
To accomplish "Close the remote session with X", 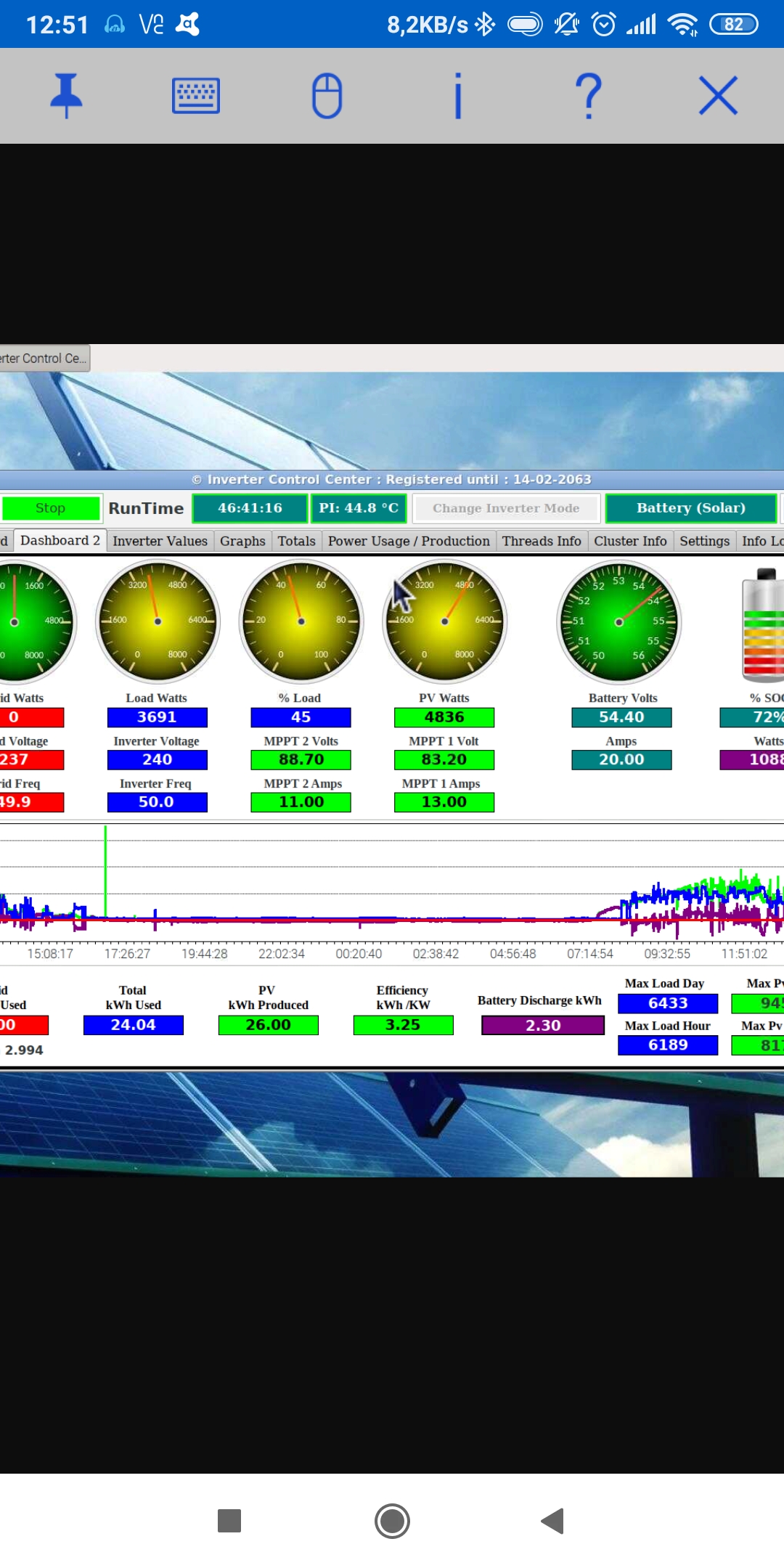I will click(718, 95).
